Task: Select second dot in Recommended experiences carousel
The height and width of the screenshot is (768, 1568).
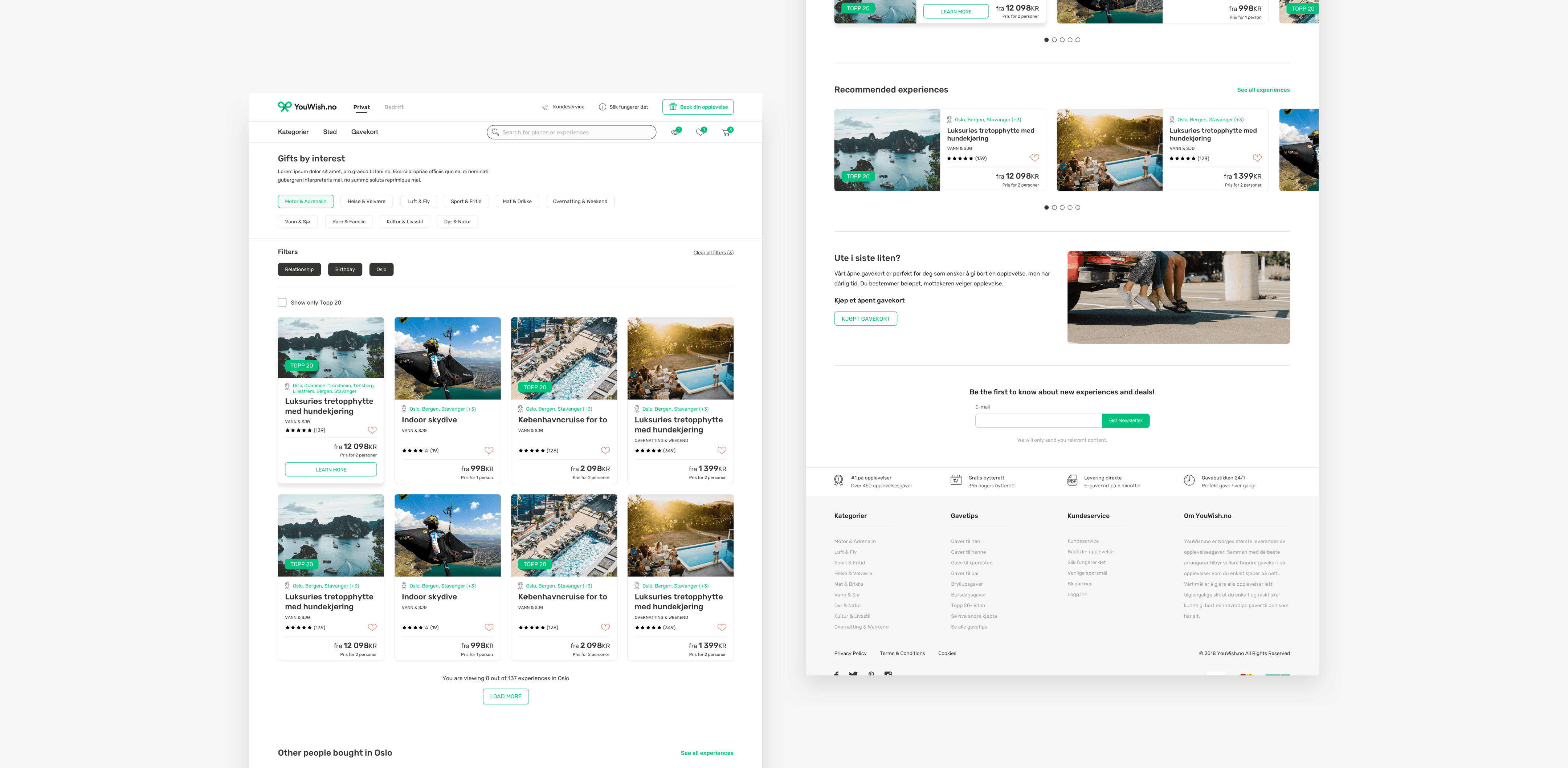Action: 1054,208
